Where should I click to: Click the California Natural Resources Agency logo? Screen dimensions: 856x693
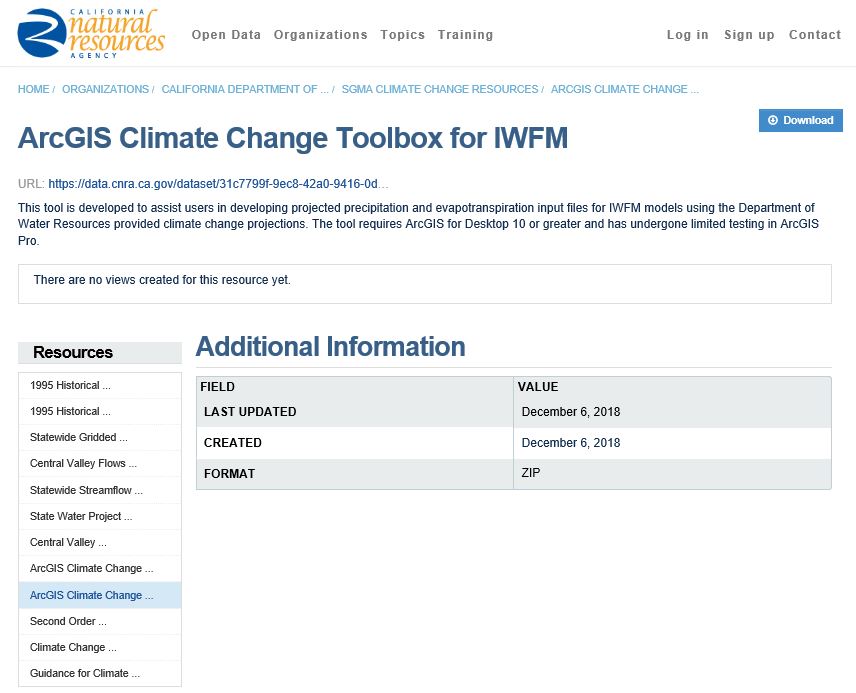91,33
